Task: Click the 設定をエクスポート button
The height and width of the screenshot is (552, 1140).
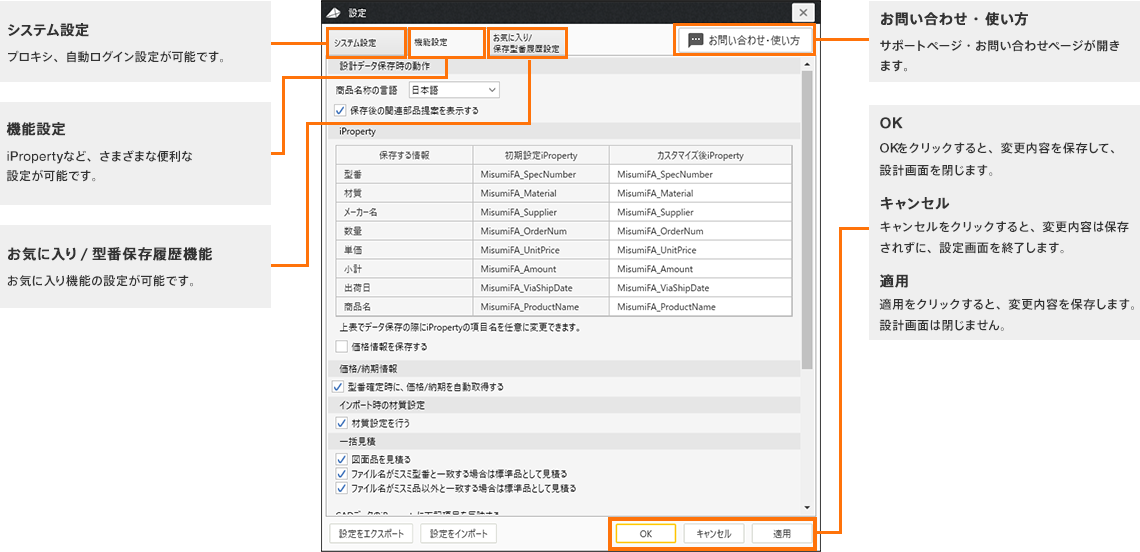Action: [x=372, y=533]
